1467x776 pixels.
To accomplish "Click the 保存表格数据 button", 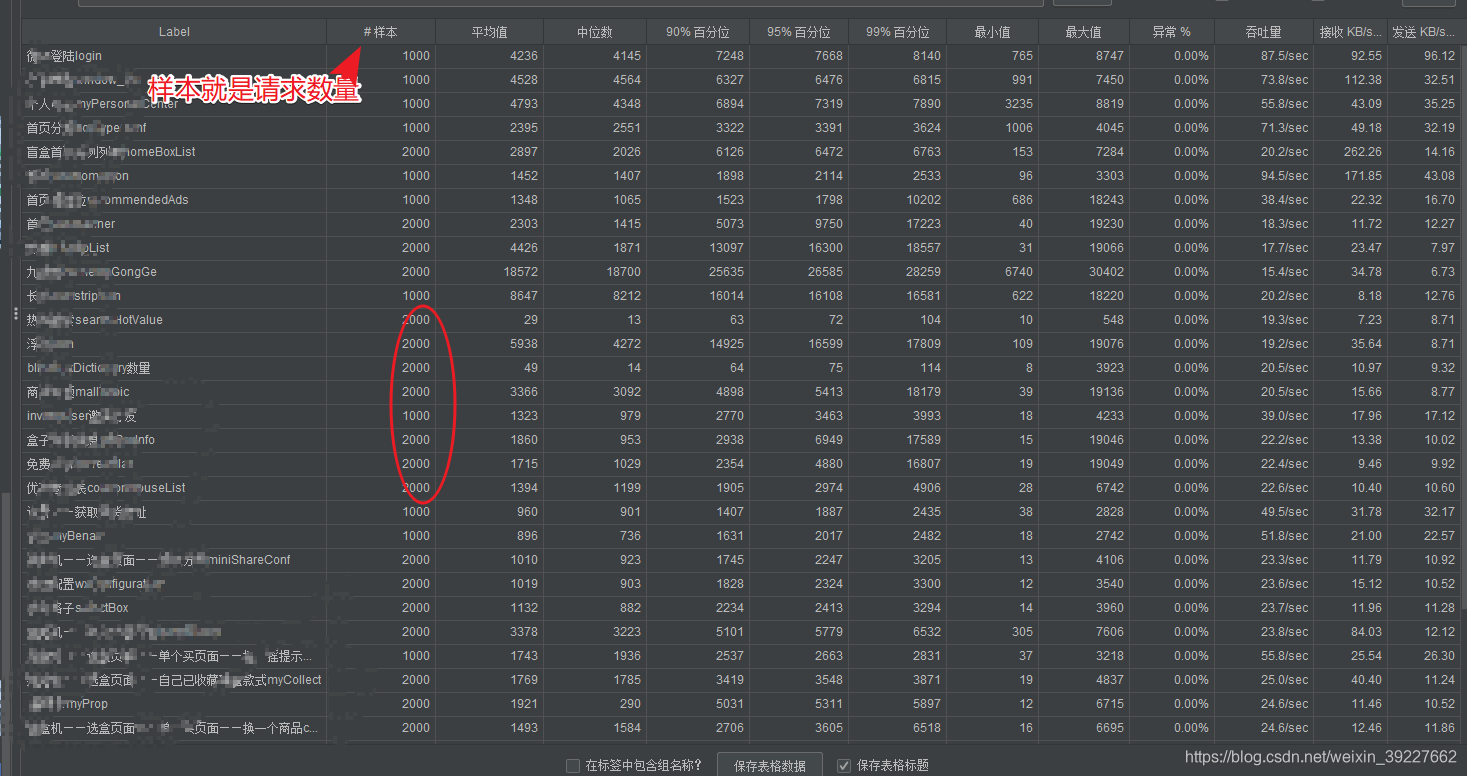I will click(770, 766).
